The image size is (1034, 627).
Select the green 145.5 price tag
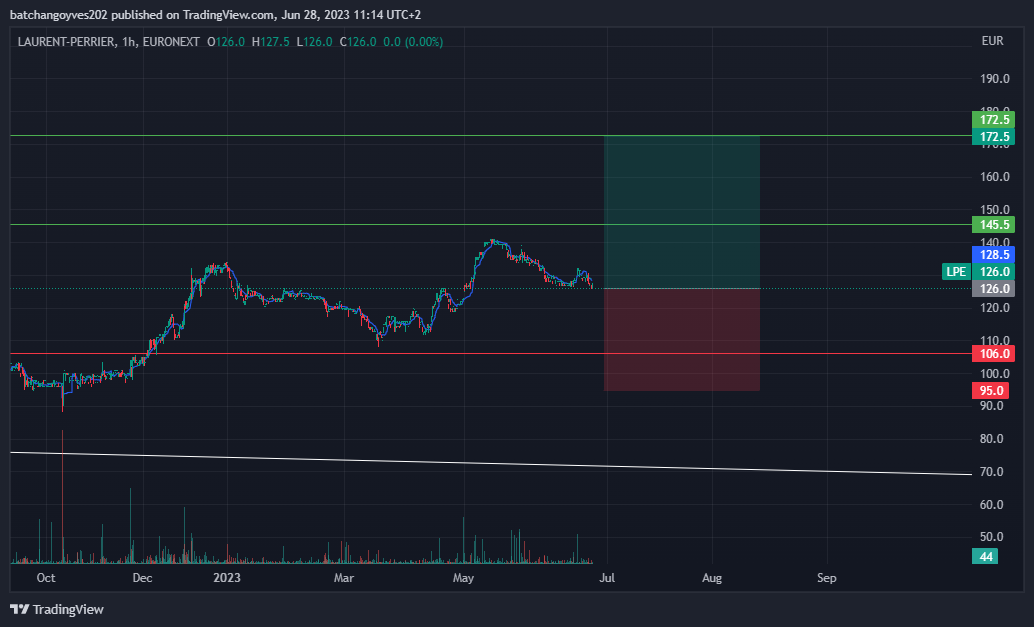[993, 224]
